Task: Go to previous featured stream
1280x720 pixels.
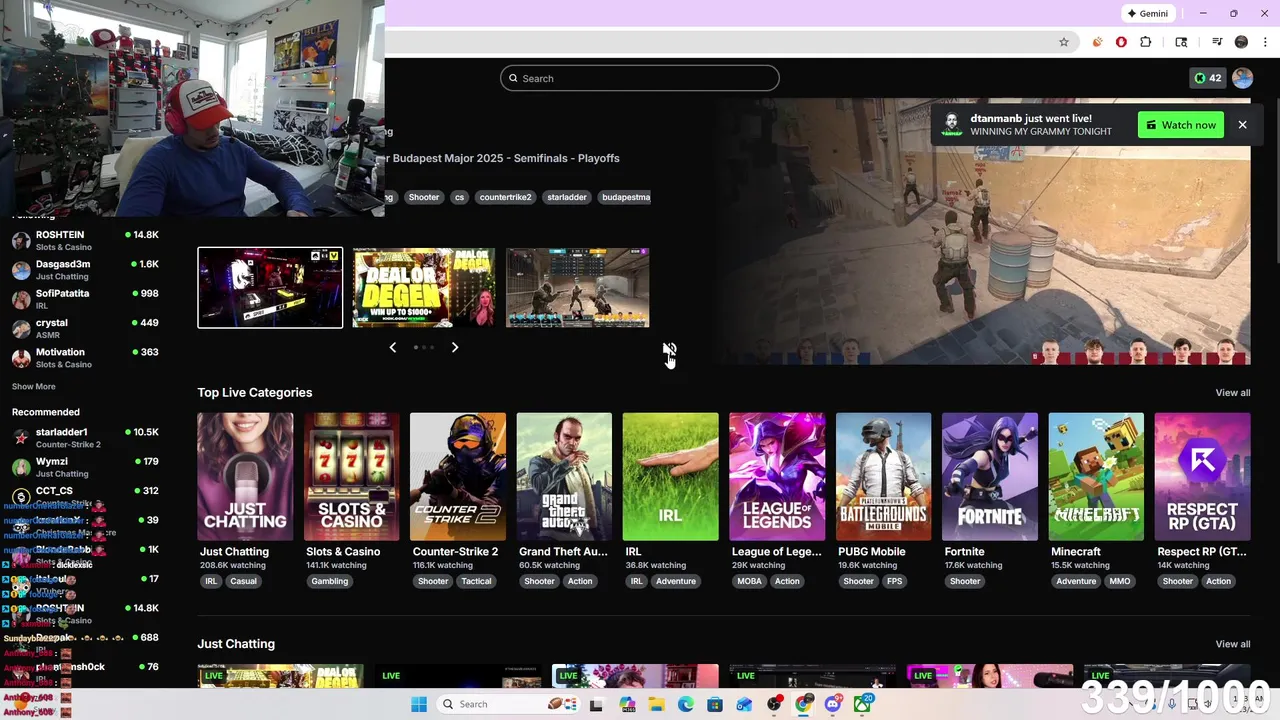Action: click(x=392, y=347)
